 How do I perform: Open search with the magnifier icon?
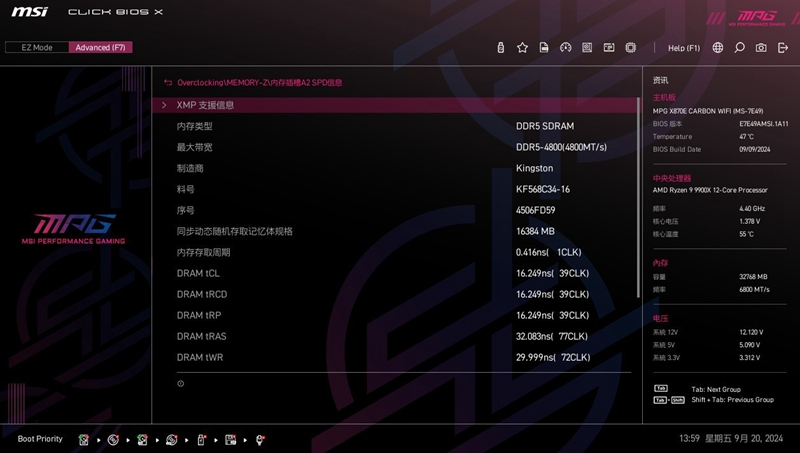pos(740,48)
